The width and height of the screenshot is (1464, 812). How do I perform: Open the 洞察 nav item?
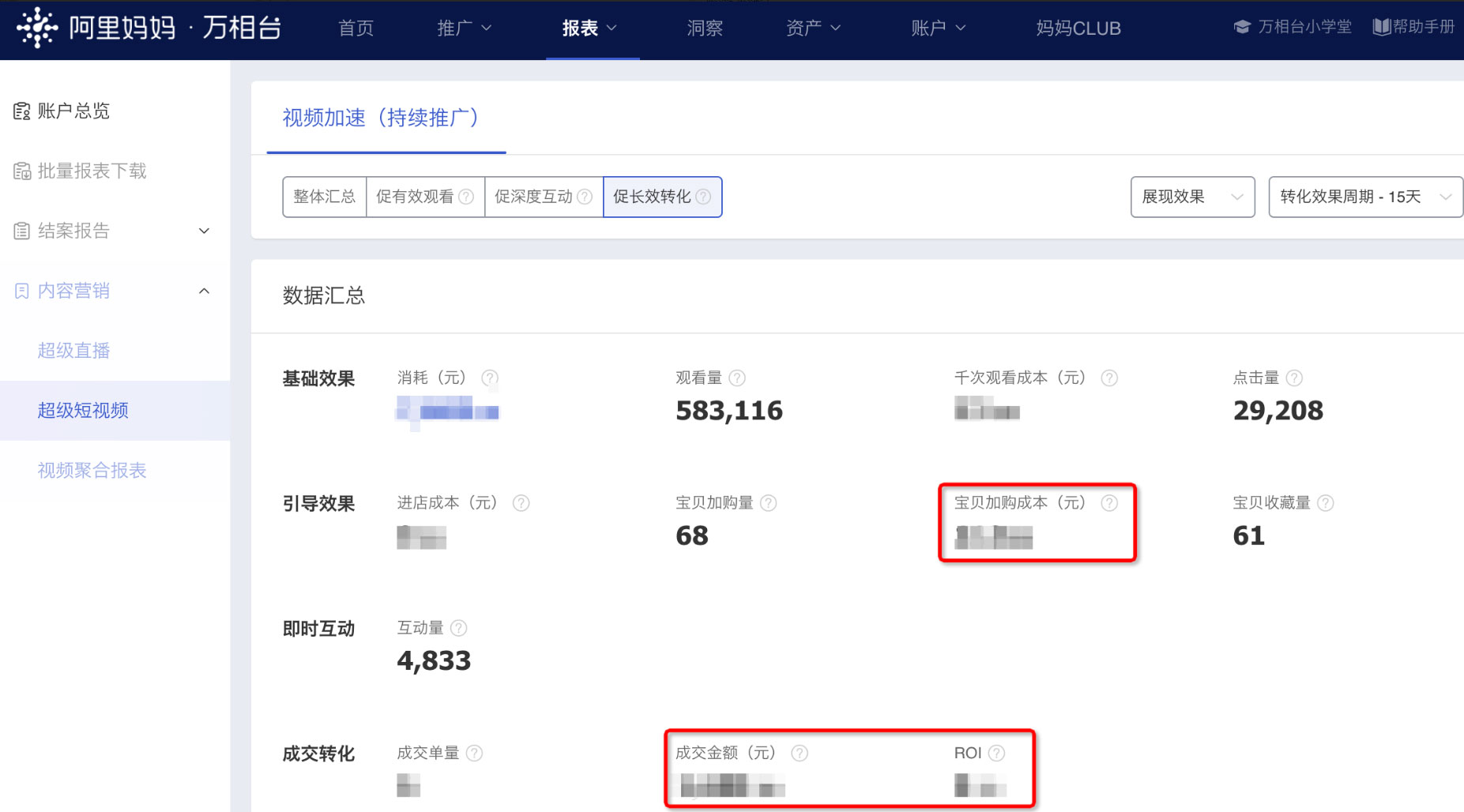click(x=705, y=28)
